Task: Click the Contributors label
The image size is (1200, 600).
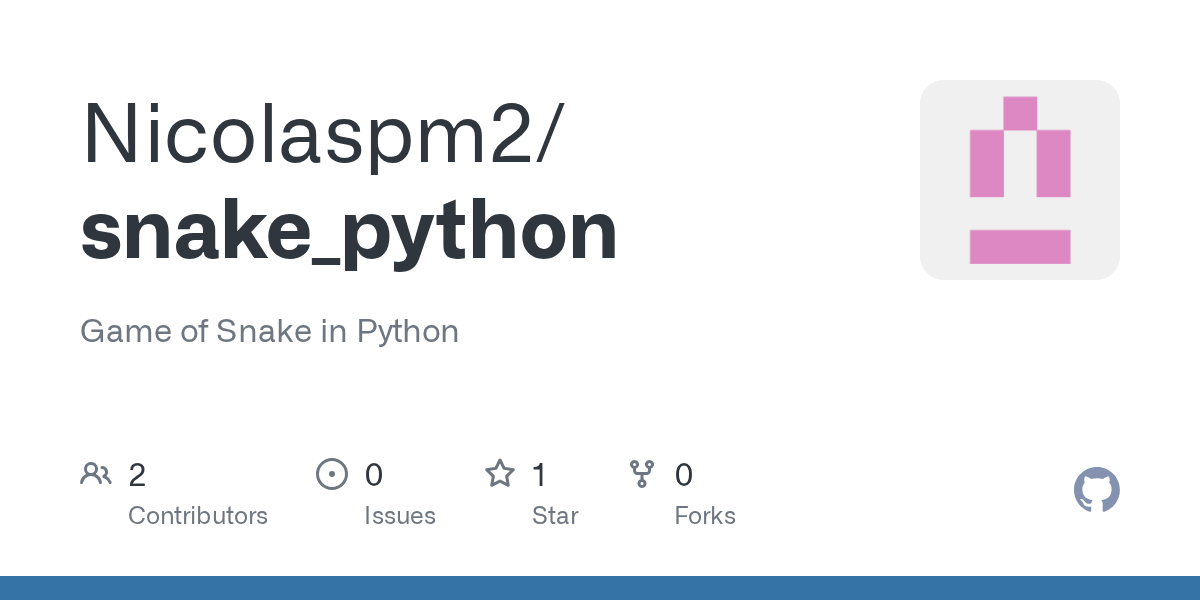Action: coord(198,516)
